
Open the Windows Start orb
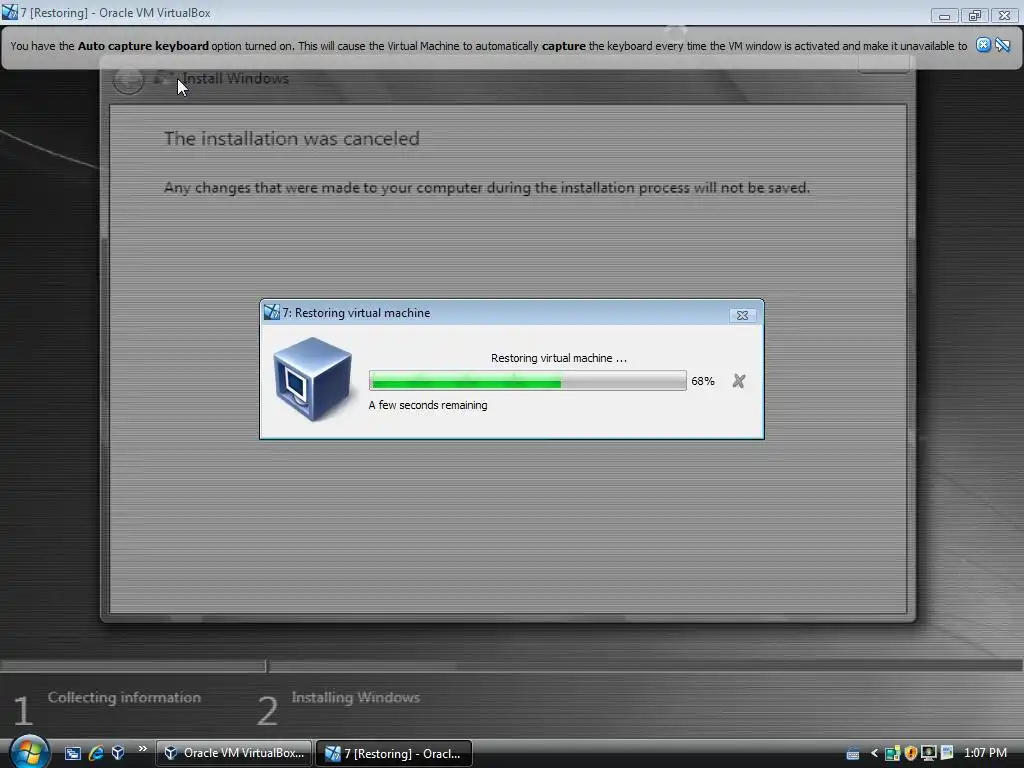click(29, 752)
